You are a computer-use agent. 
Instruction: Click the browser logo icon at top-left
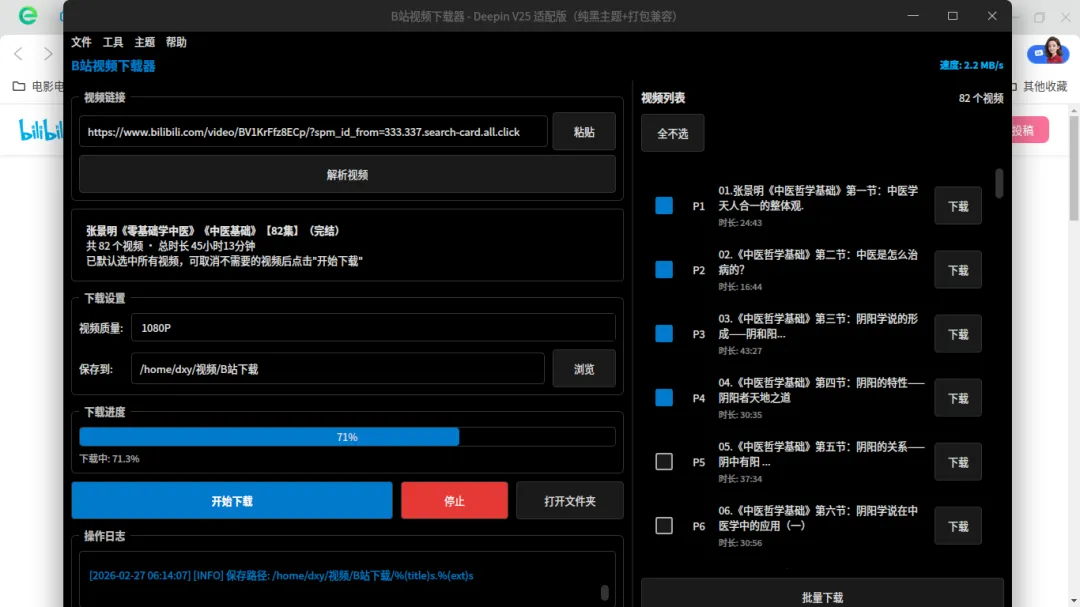coord(28,15)
